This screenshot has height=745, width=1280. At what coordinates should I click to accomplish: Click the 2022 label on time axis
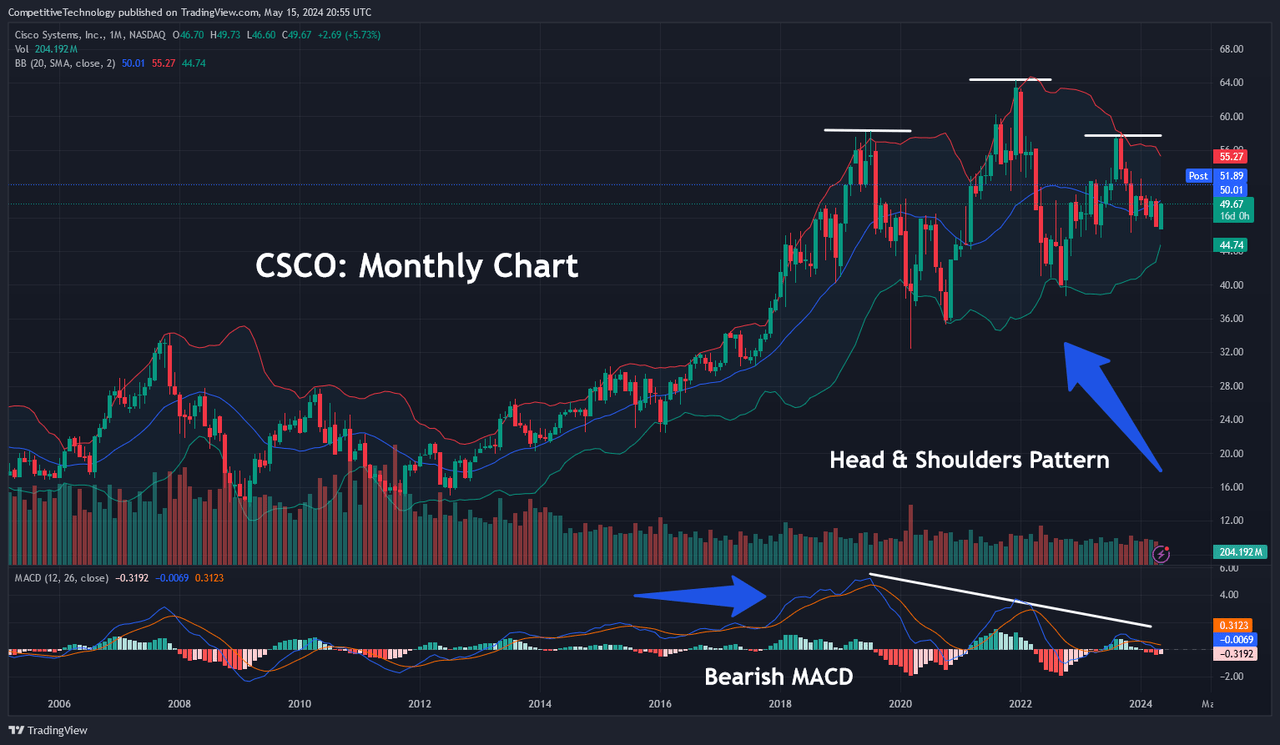tap(1021, 704)
